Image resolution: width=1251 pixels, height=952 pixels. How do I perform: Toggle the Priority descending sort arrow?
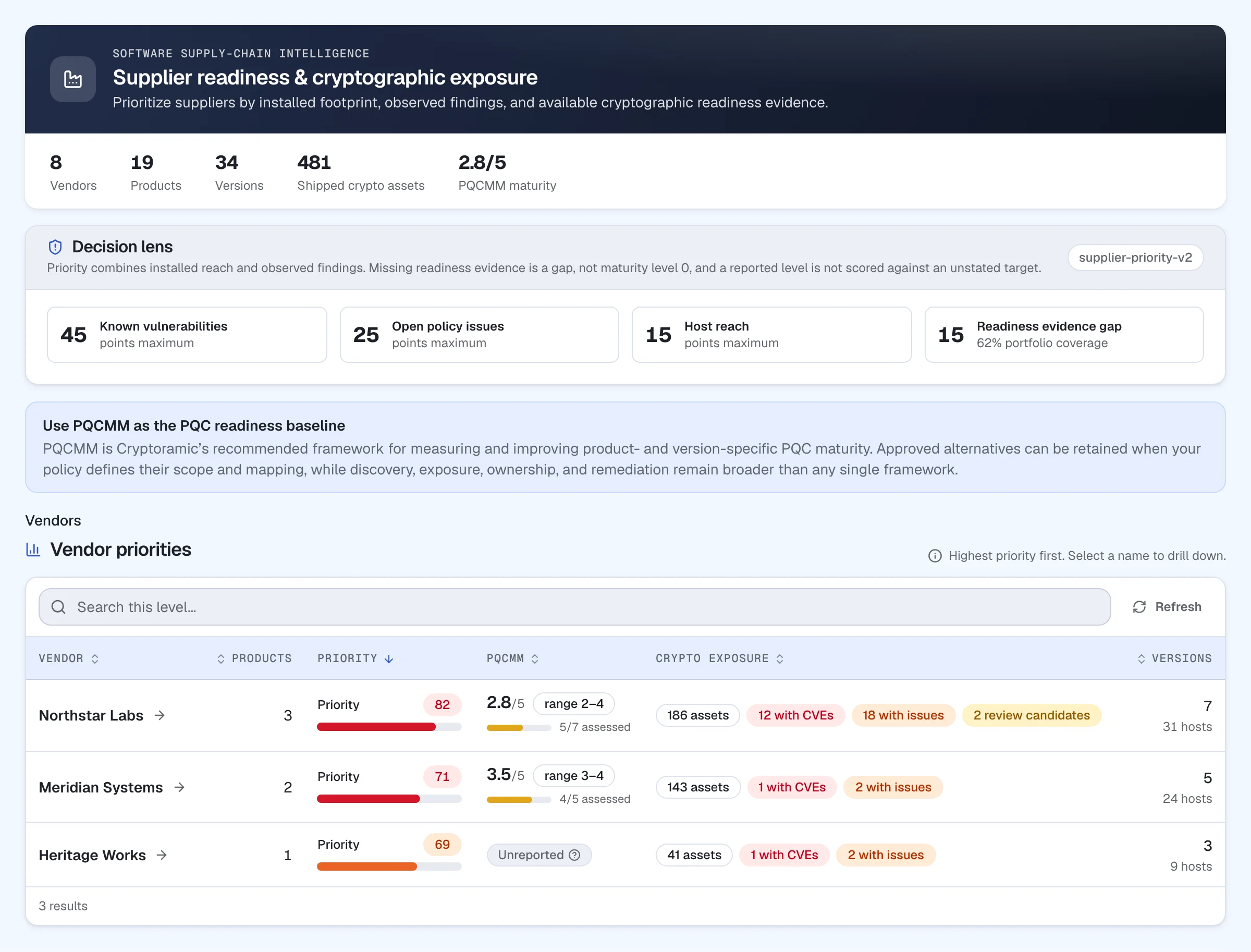point(389,658)
